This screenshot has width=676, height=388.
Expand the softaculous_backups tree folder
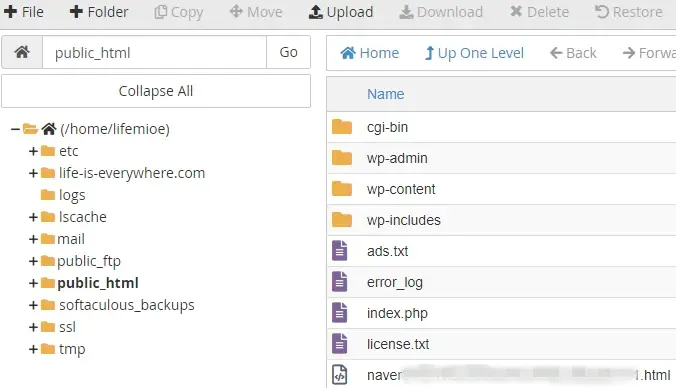click(x=33, y=305)
